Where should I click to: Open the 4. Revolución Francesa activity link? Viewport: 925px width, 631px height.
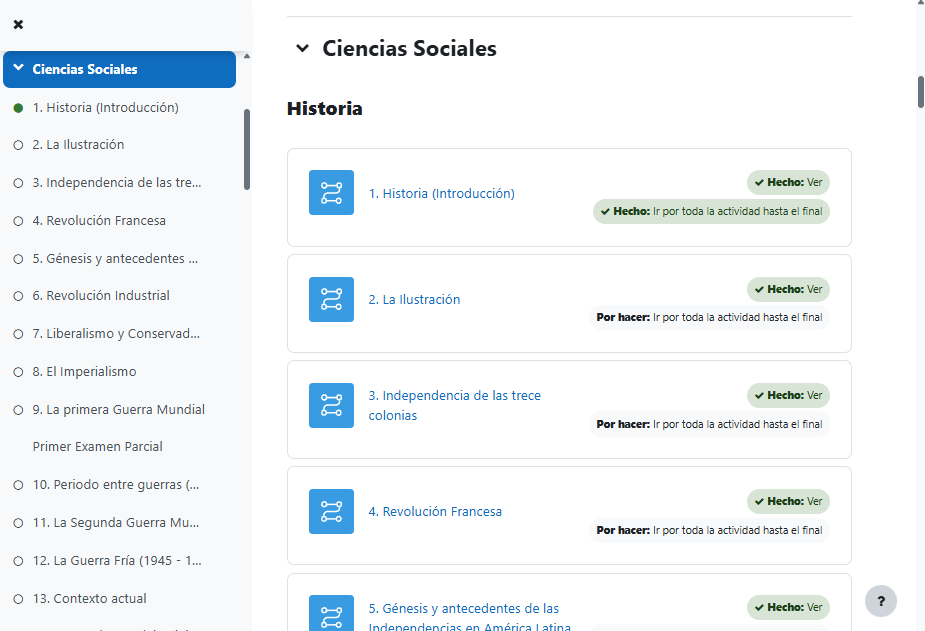point(436,511)
